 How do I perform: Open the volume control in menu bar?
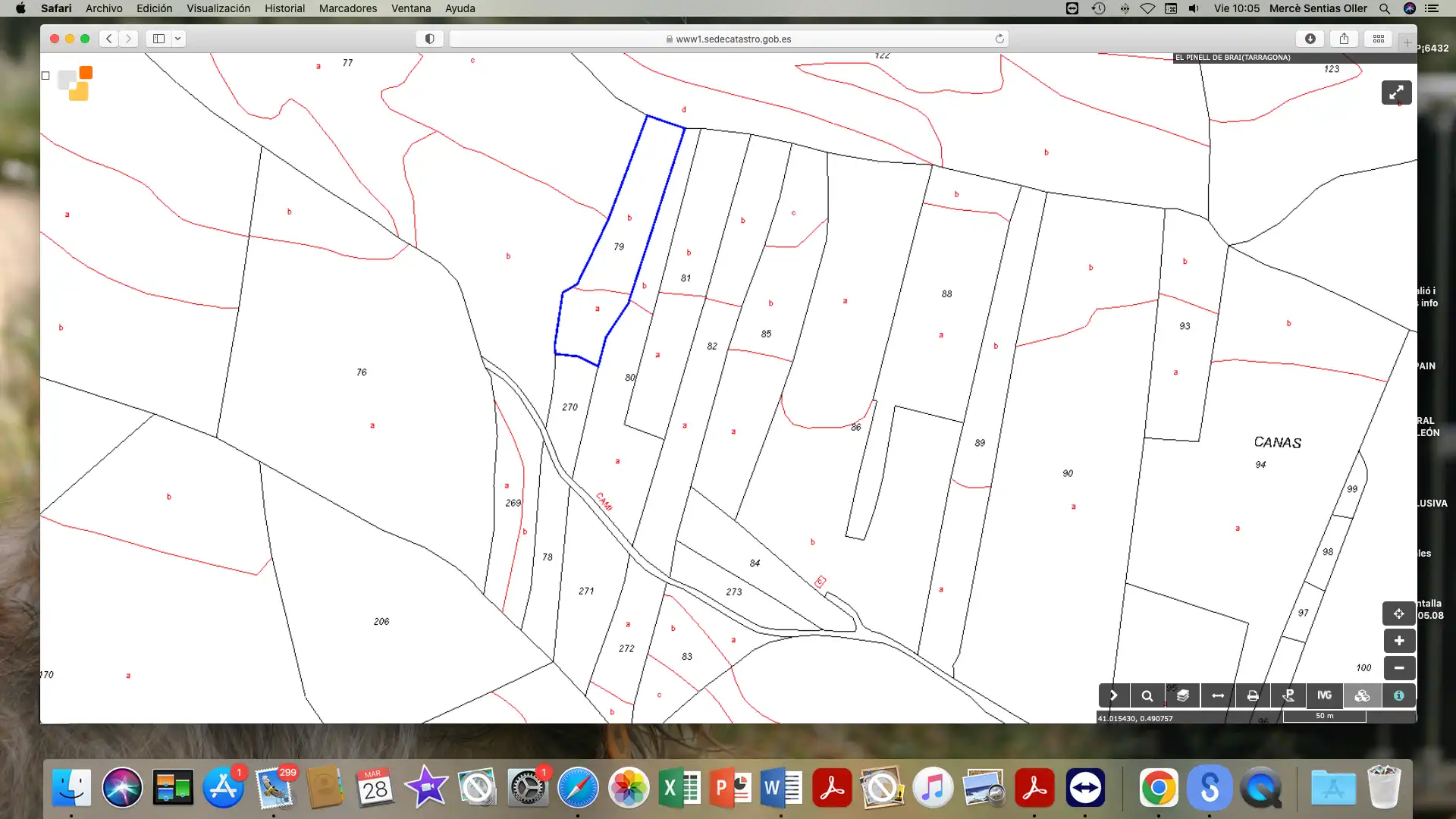(x=1194, y=8)
